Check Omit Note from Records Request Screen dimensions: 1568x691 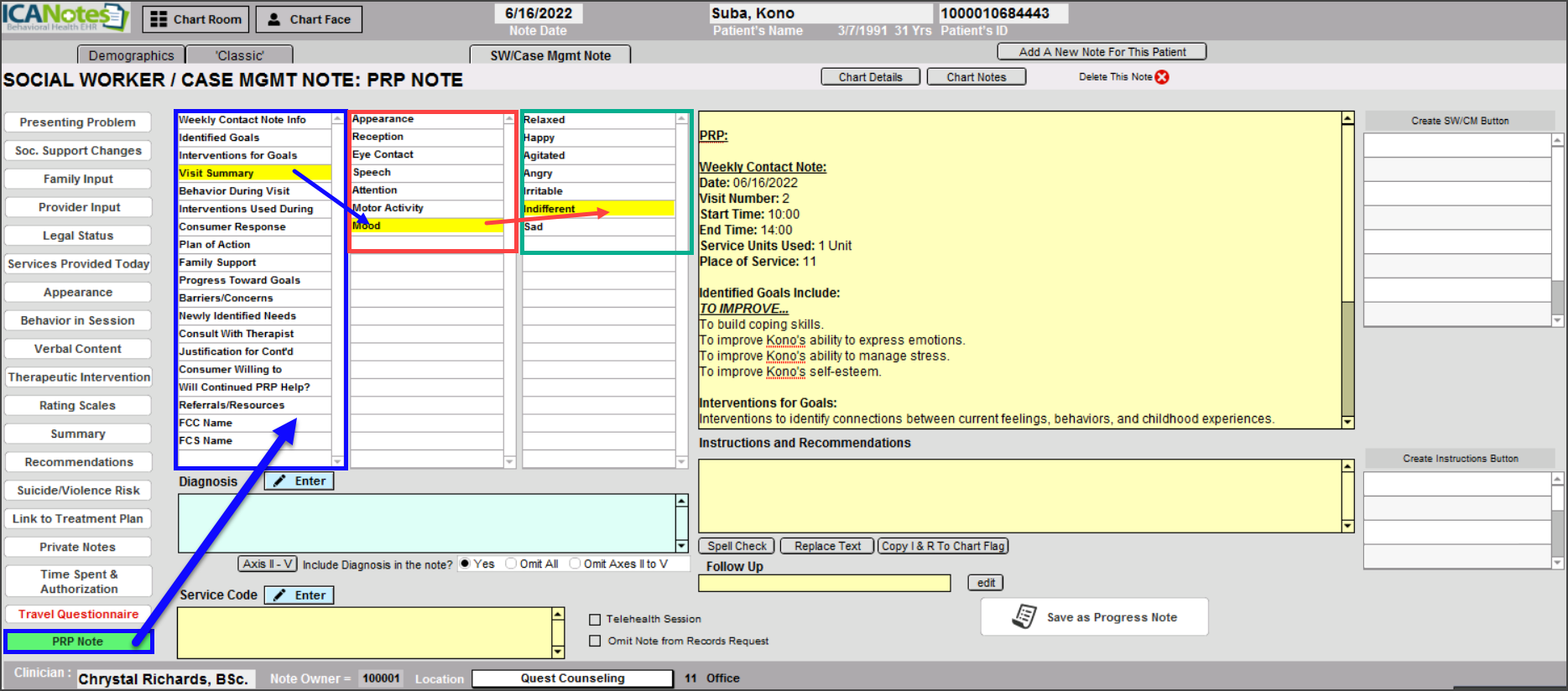click(x=595, y=642)
